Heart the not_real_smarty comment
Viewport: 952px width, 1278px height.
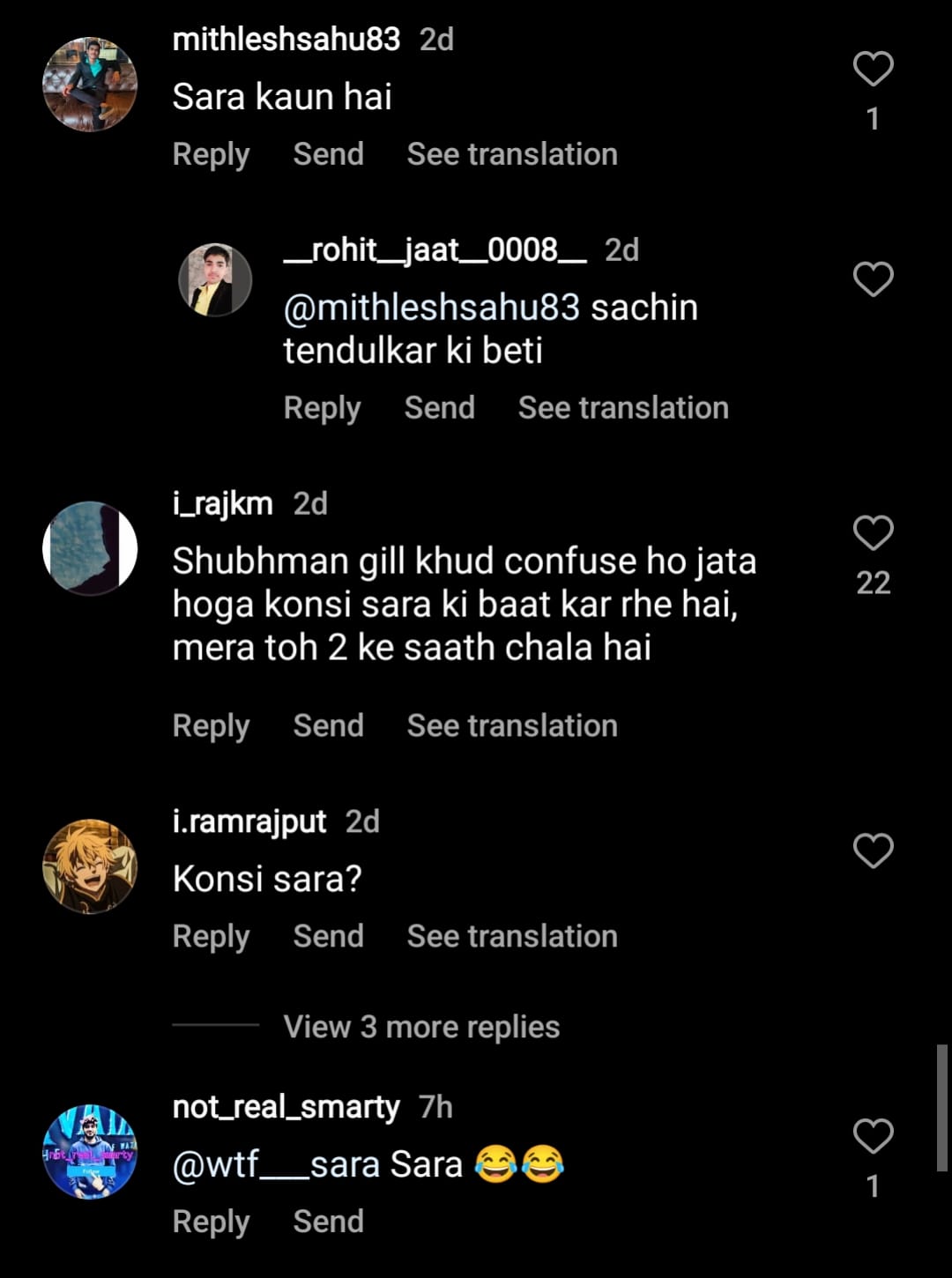873,1136
